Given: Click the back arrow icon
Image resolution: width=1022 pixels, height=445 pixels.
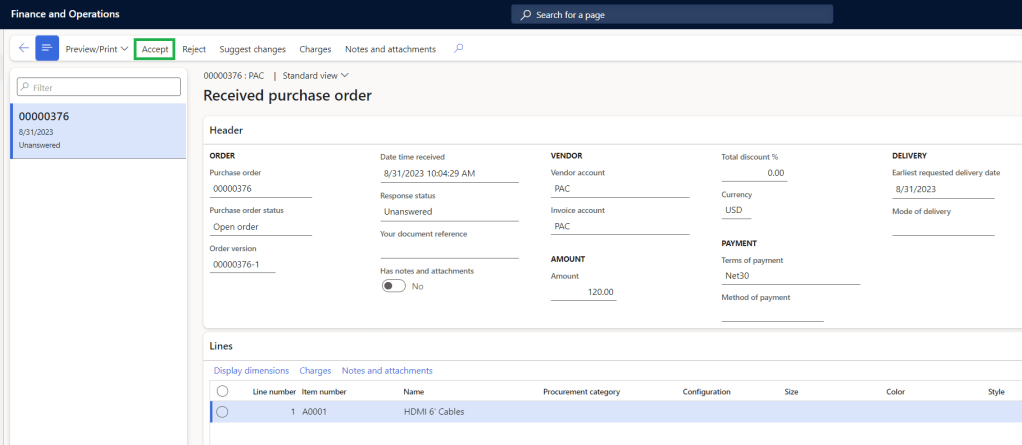Looking at the screenshot, I should click(x=23, y=49).
